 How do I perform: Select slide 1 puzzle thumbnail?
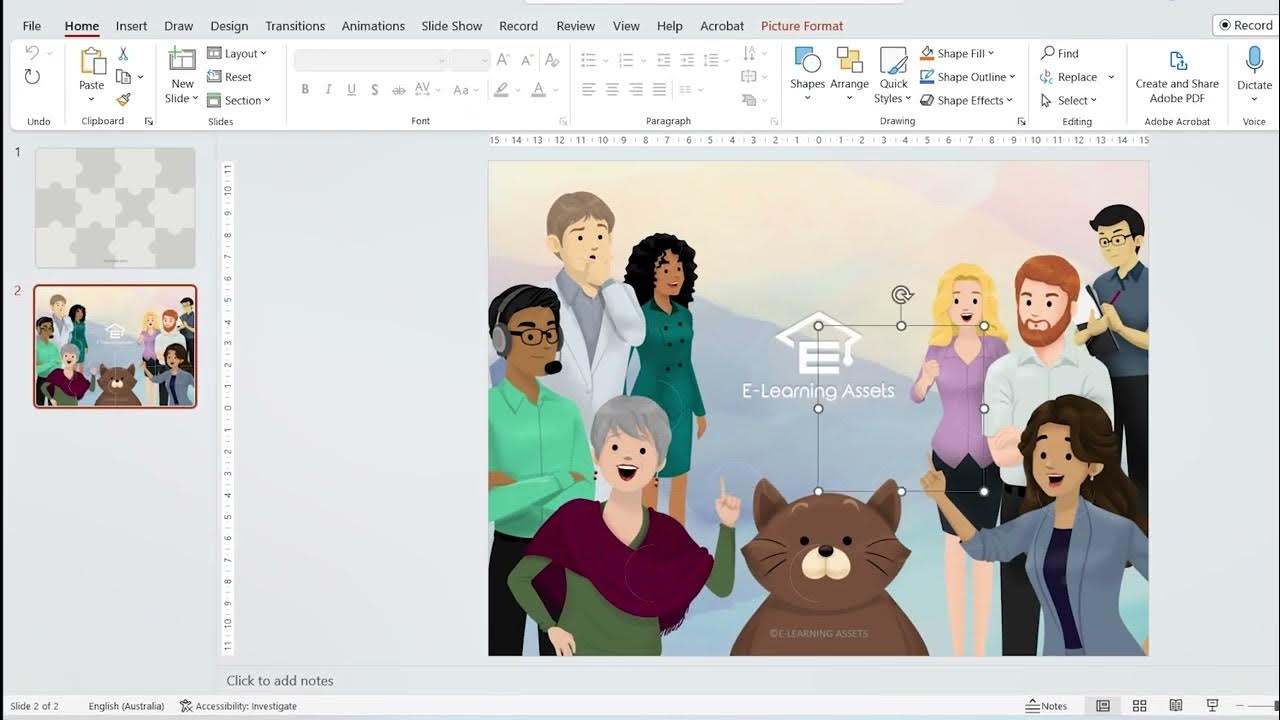[115, 208]
